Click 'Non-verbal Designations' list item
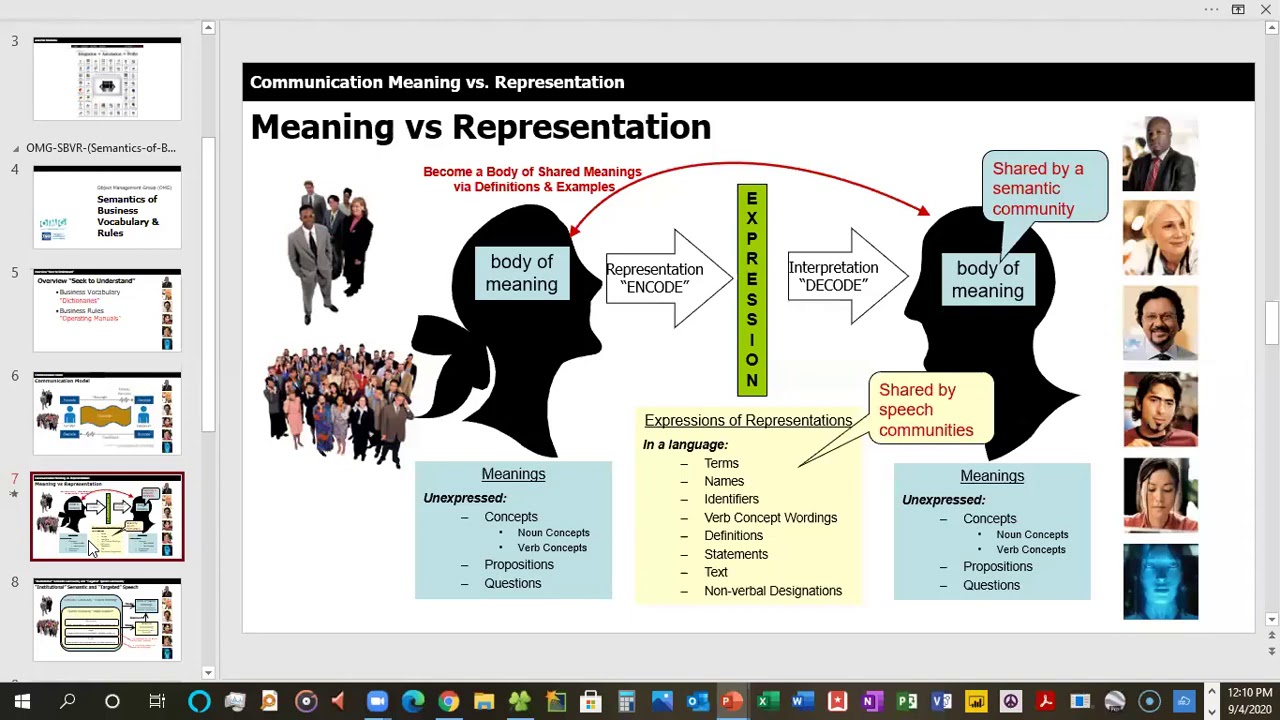The image size is (1280, 720). pyautogui.click(x=773, y=590)
